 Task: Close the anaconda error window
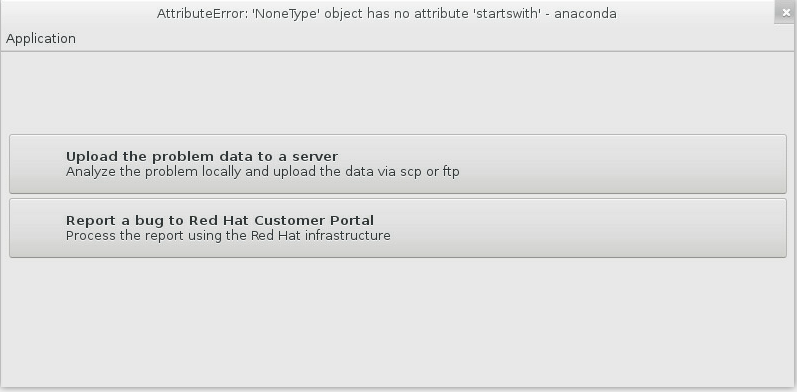coord(786,13)
